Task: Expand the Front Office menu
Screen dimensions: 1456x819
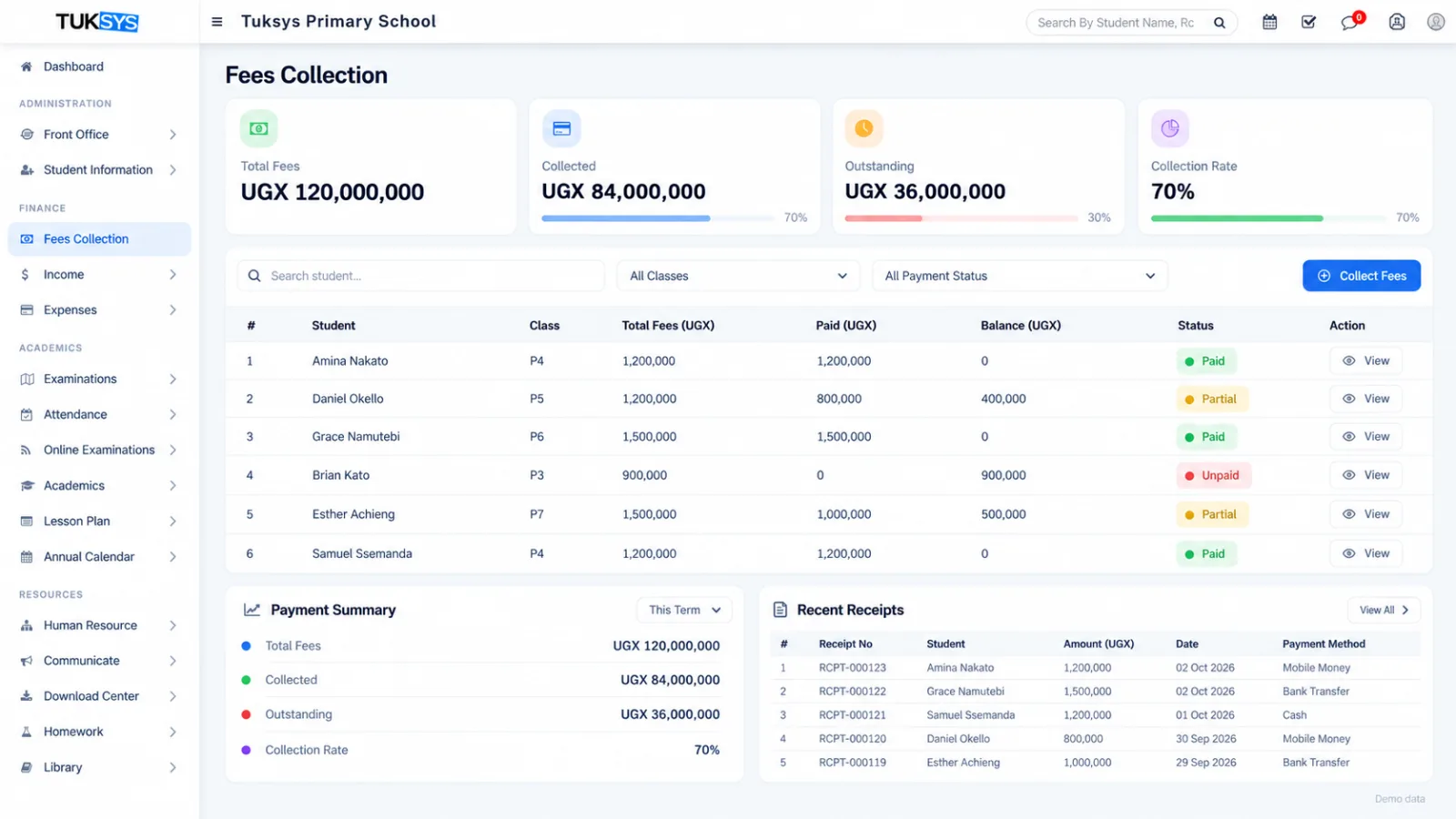Action: [100, 134]
